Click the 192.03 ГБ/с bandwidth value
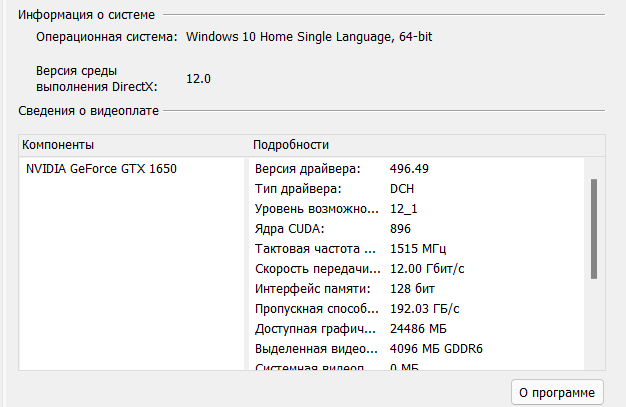 click(424, 309)
